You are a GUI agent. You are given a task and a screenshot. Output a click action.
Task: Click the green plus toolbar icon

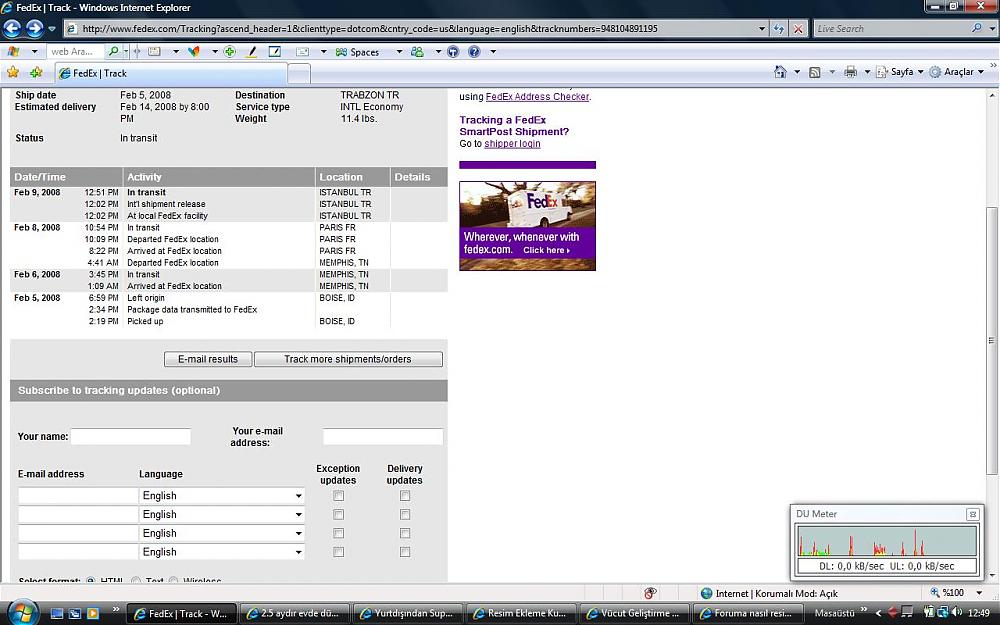click(230, 52)
